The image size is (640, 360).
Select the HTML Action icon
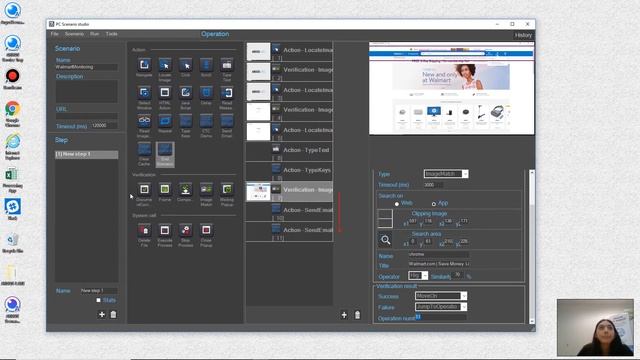pos(165,93)
